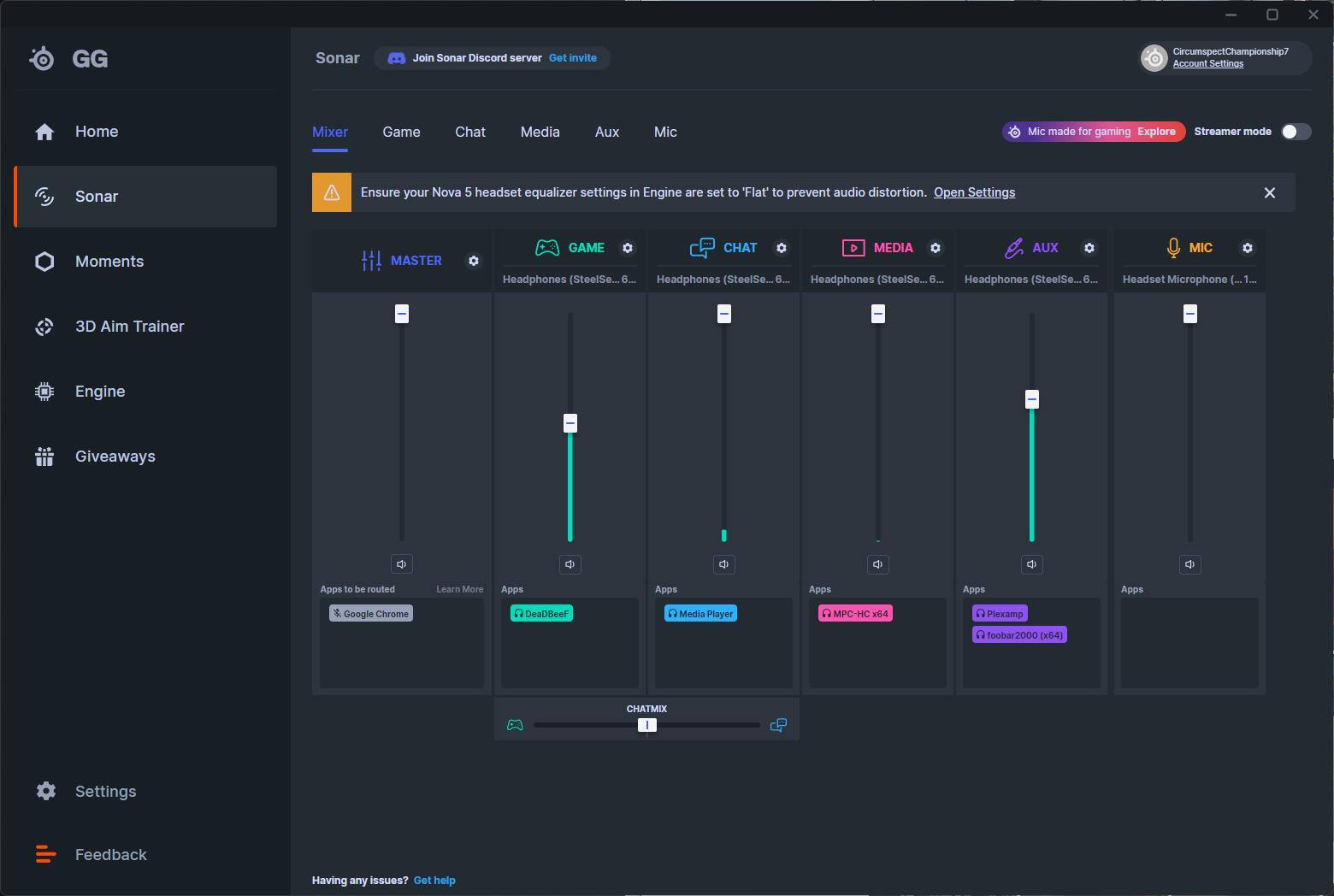This screenshot has width=1334, height=896.
Task: Click the Moments icon in sidebar
Action: tap(44, 262)
